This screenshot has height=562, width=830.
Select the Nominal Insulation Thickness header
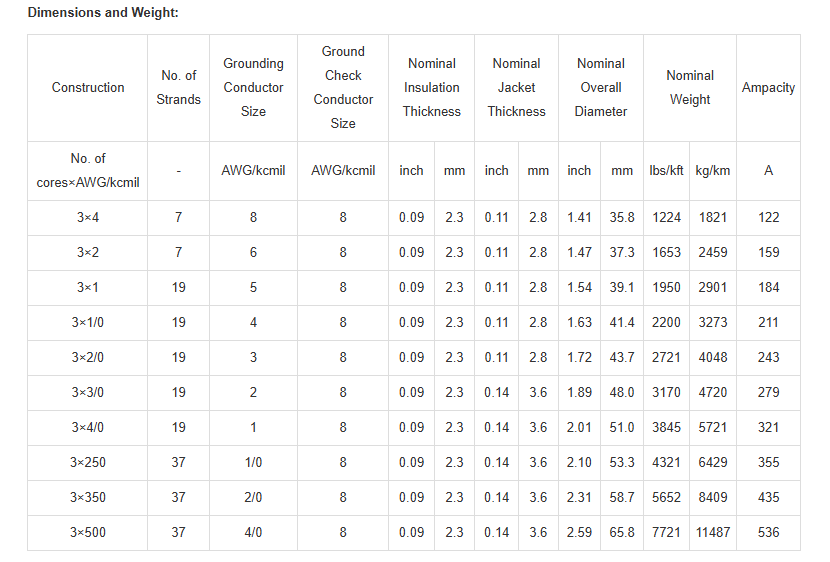point(431,87)
